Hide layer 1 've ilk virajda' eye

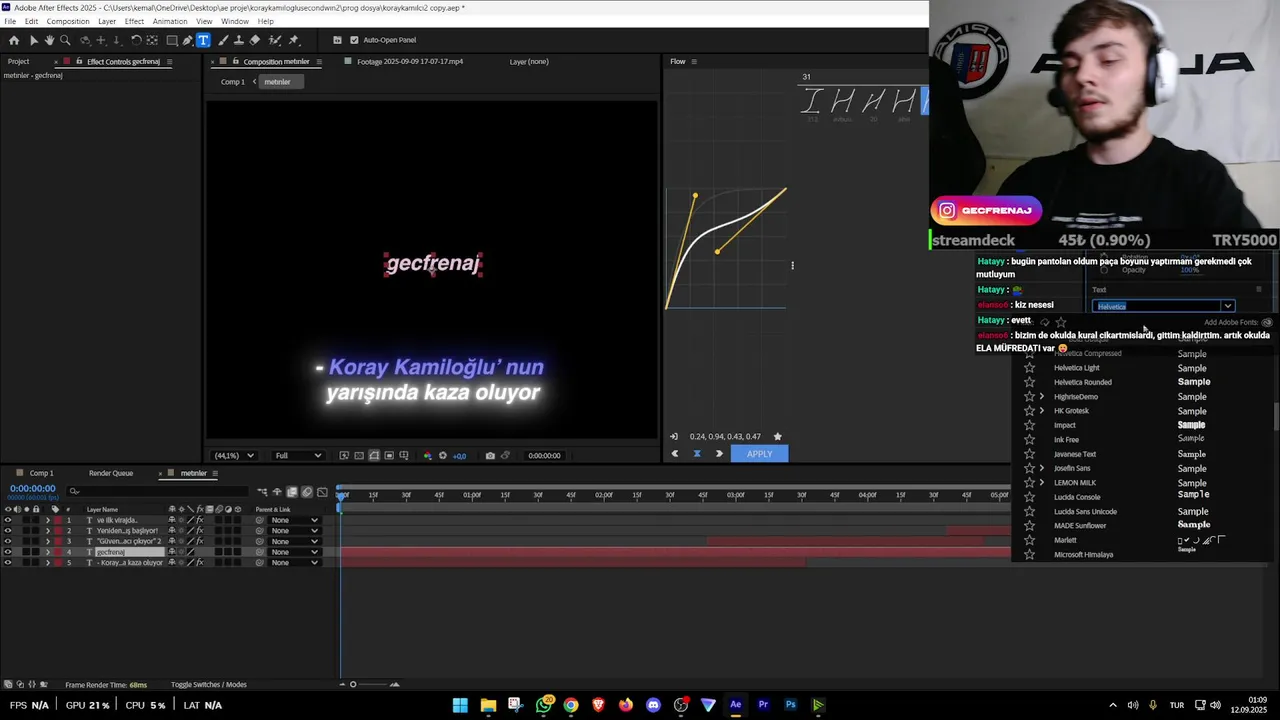click(8, 520)
